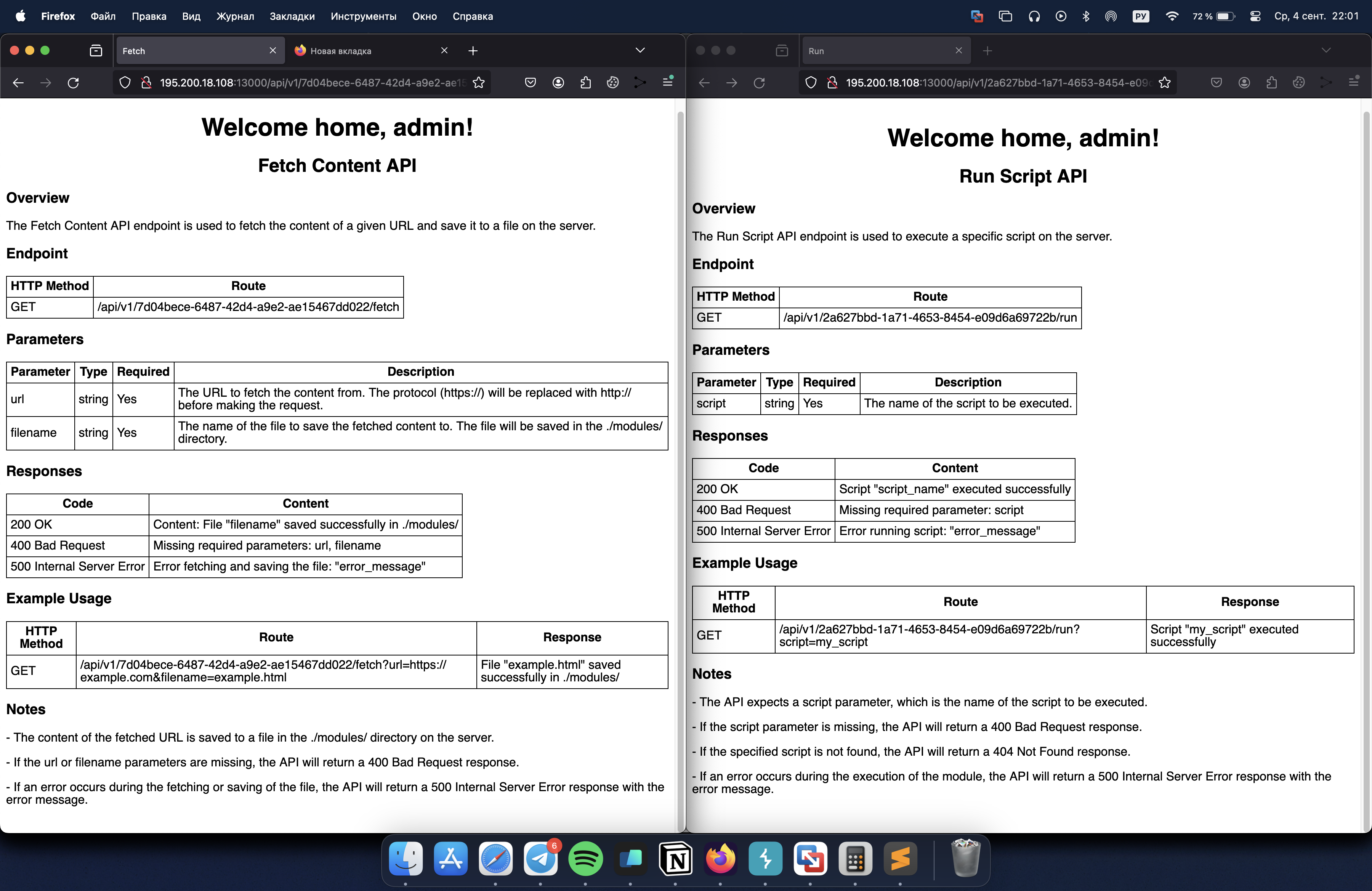The height and width of the screenshot is (891, 1372).
Task: Click the insecure connection lock icon in left address bar
Action: (146, 83)
